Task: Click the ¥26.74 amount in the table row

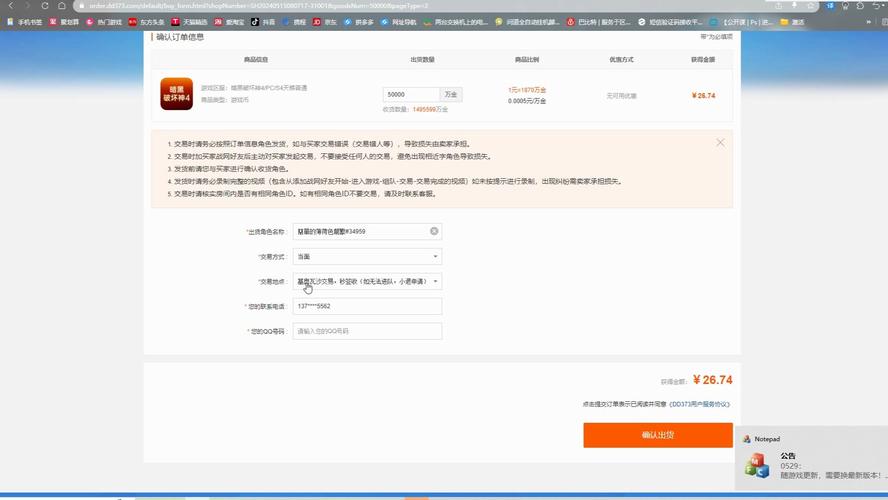Action: (x=703, y=96)
